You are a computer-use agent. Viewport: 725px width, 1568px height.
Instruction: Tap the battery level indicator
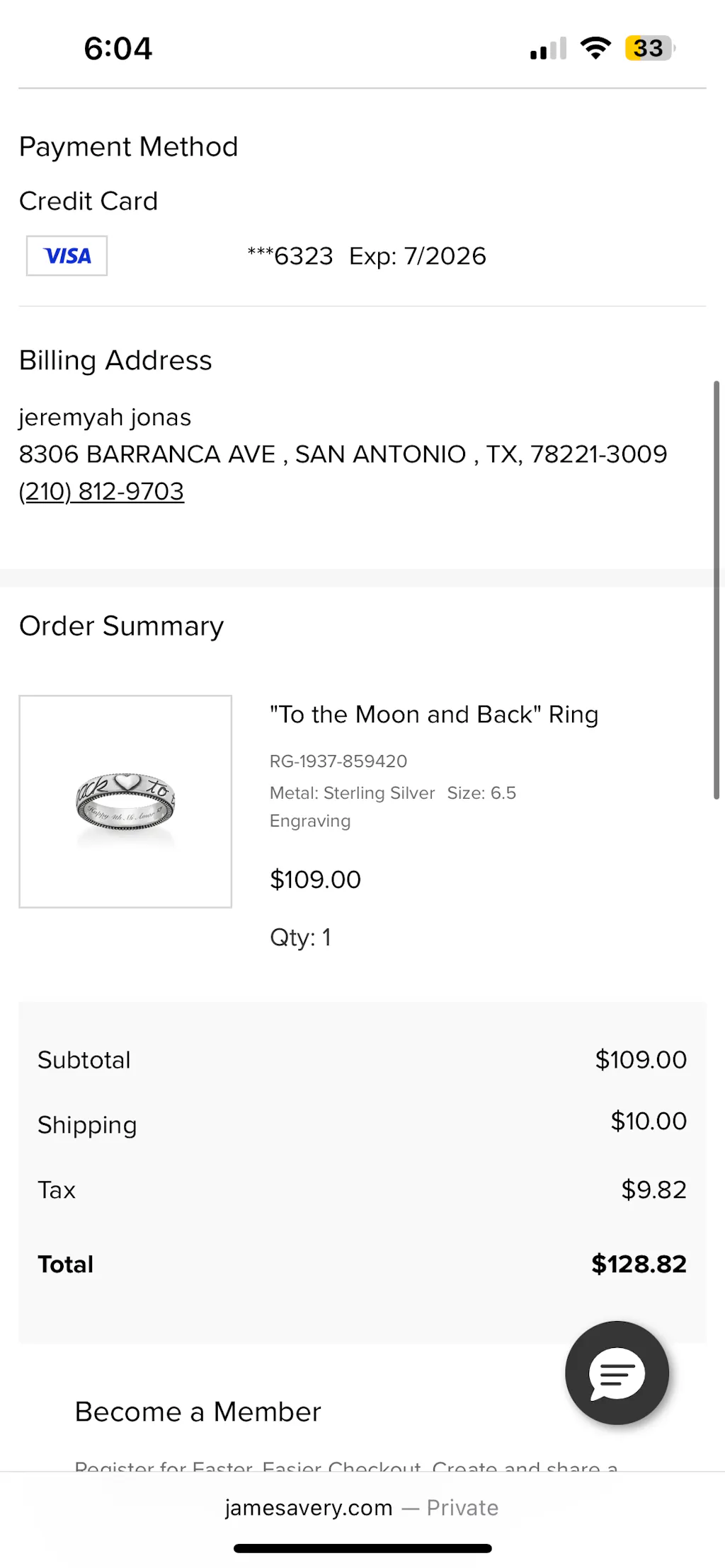point(649,48)
